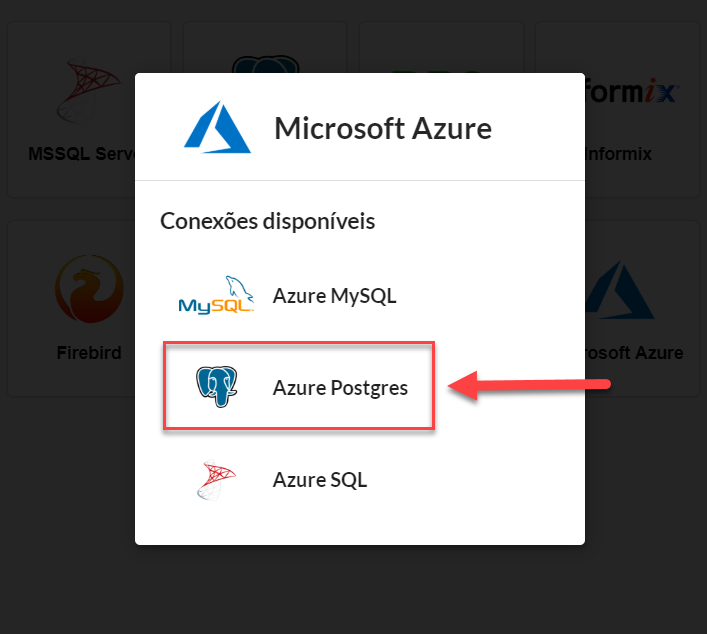This screenshot has width=707, height=634.
Task: Choose the Azure Postgres connection label
Action: click(340, 388)
